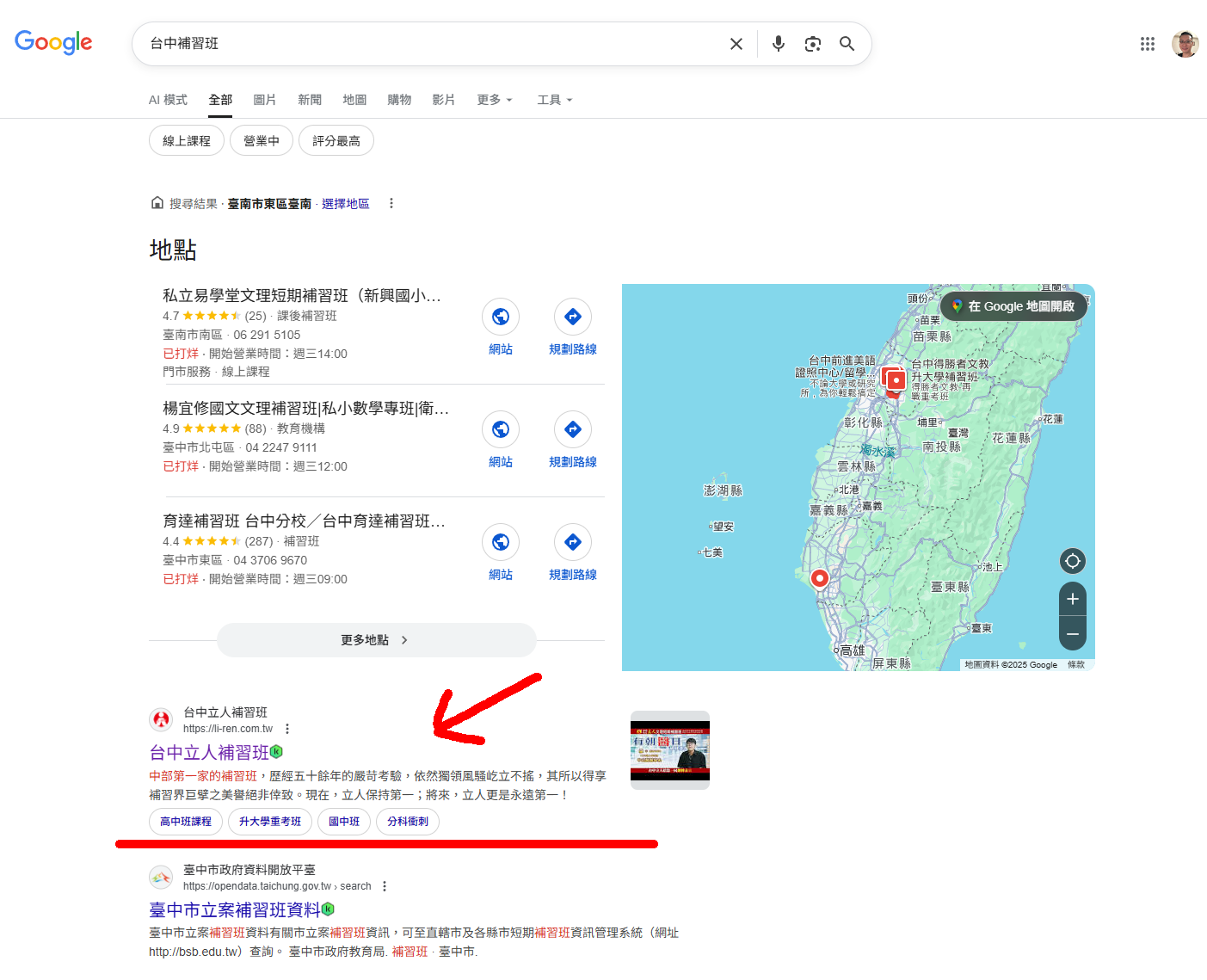This screenshot has height=980, width=1207.
Task: Zoom in using the map plus control
Action: coord(1072,599)
